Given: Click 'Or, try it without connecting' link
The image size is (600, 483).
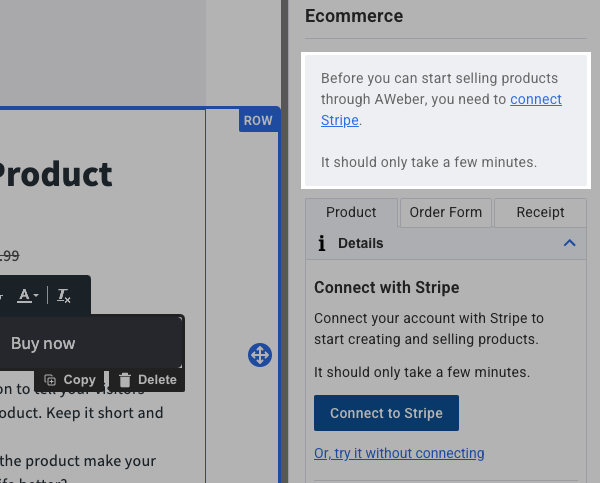Looking at the screenshot, I should [399, 453].
